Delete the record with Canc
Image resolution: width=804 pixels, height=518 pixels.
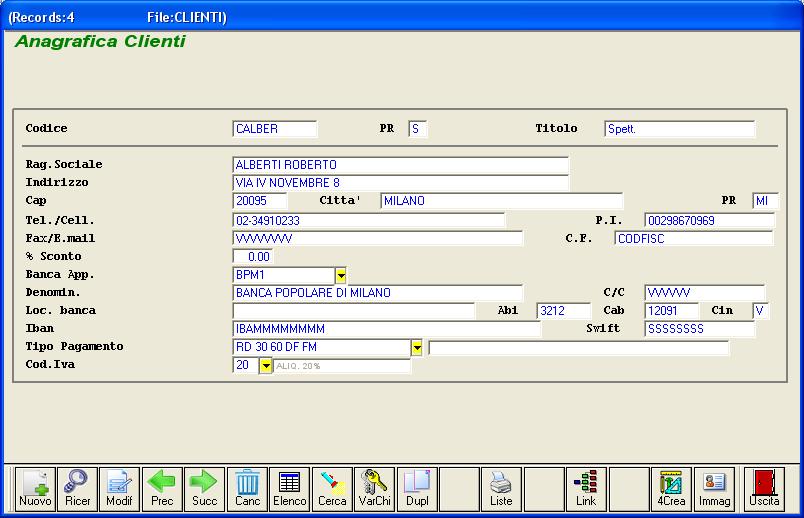point(247,489)
